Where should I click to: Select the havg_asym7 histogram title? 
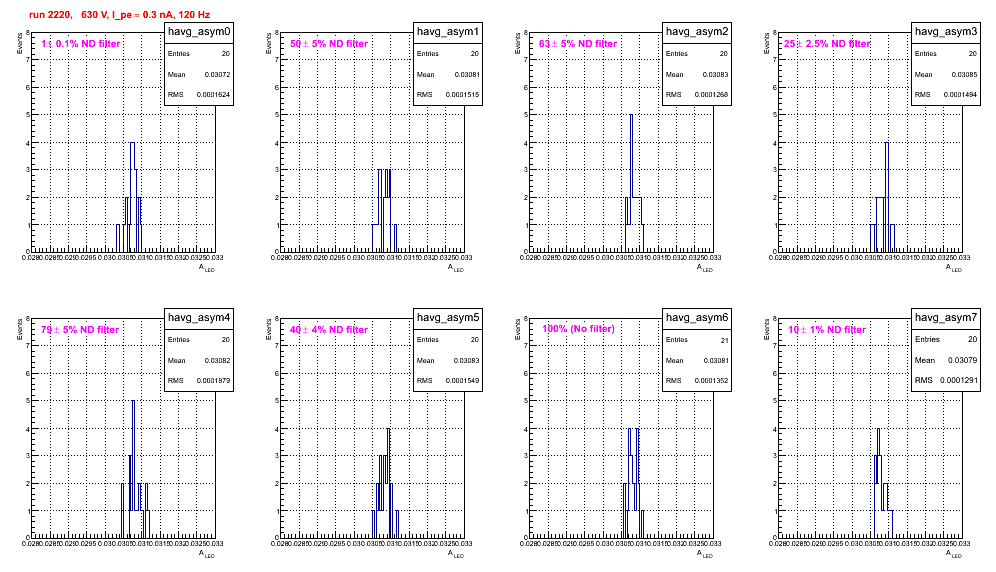click(x=946, y=317)
